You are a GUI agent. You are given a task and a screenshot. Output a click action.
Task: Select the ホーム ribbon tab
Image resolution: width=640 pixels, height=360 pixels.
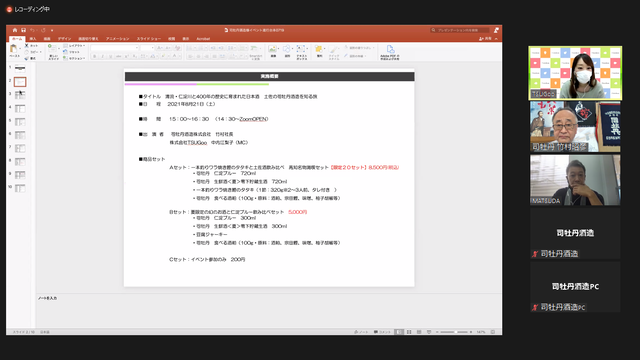tap(17, 39)
